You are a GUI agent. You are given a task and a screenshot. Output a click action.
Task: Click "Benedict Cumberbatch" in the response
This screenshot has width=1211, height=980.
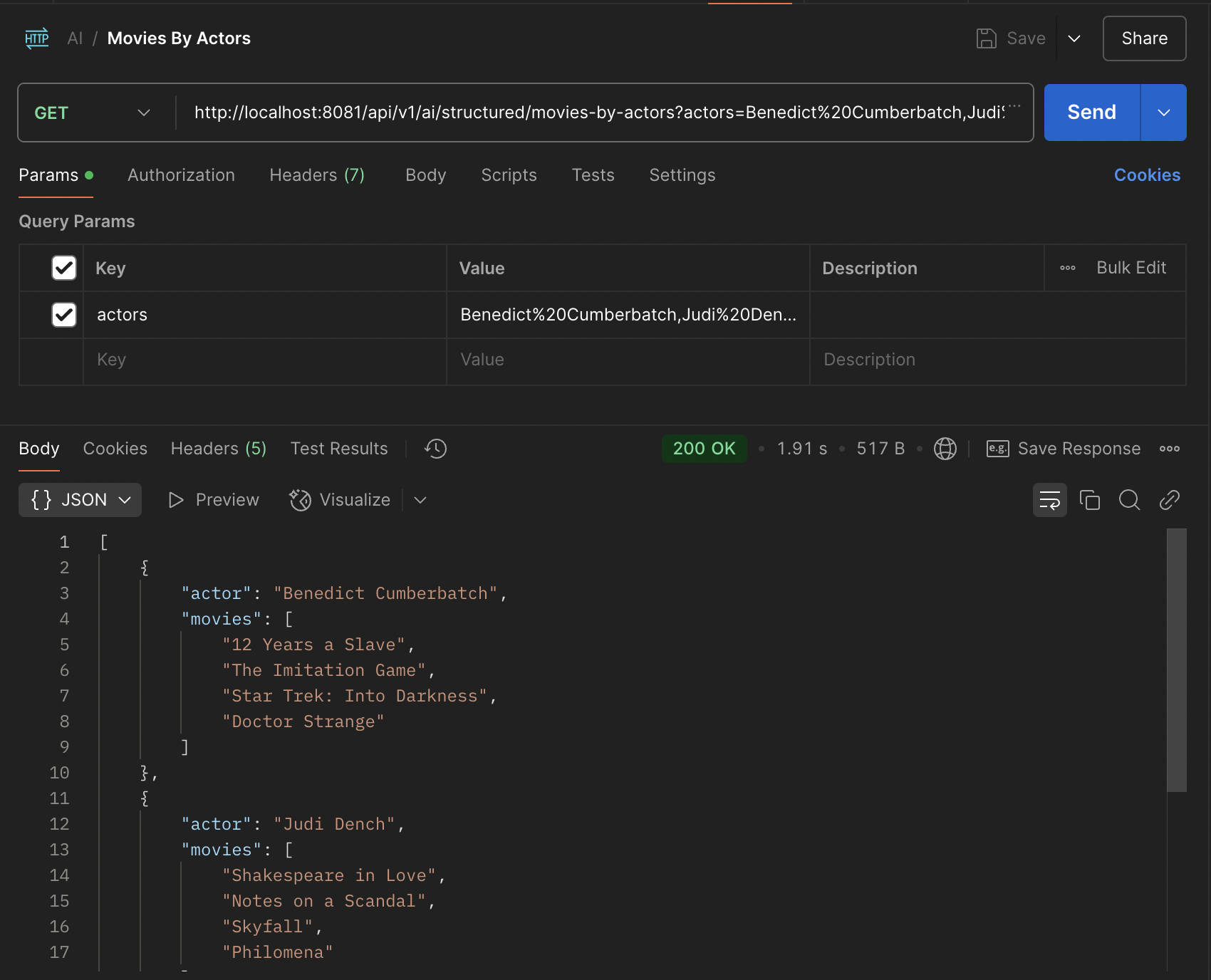click(385, 593)
